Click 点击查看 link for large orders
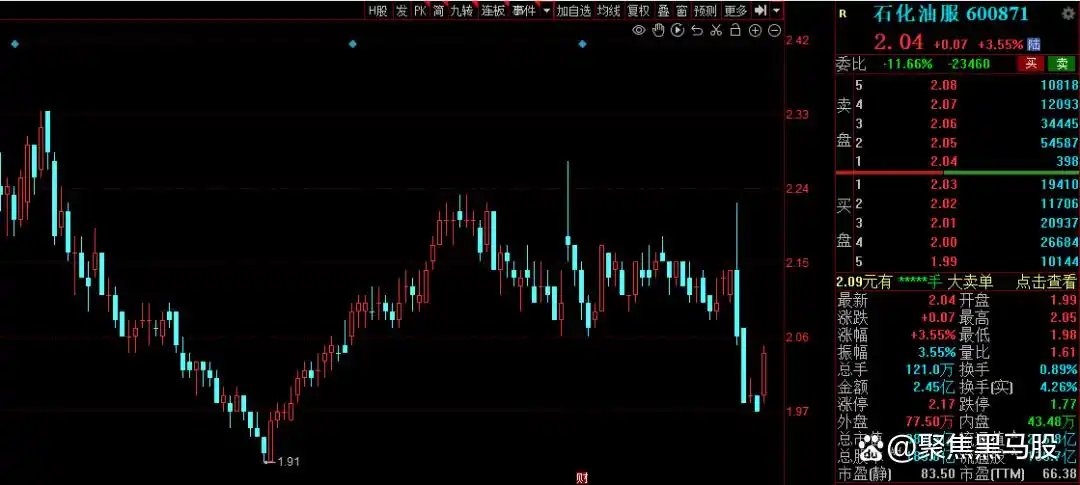The height and width of the screenshot is (485, 1080). [1047, 282]
